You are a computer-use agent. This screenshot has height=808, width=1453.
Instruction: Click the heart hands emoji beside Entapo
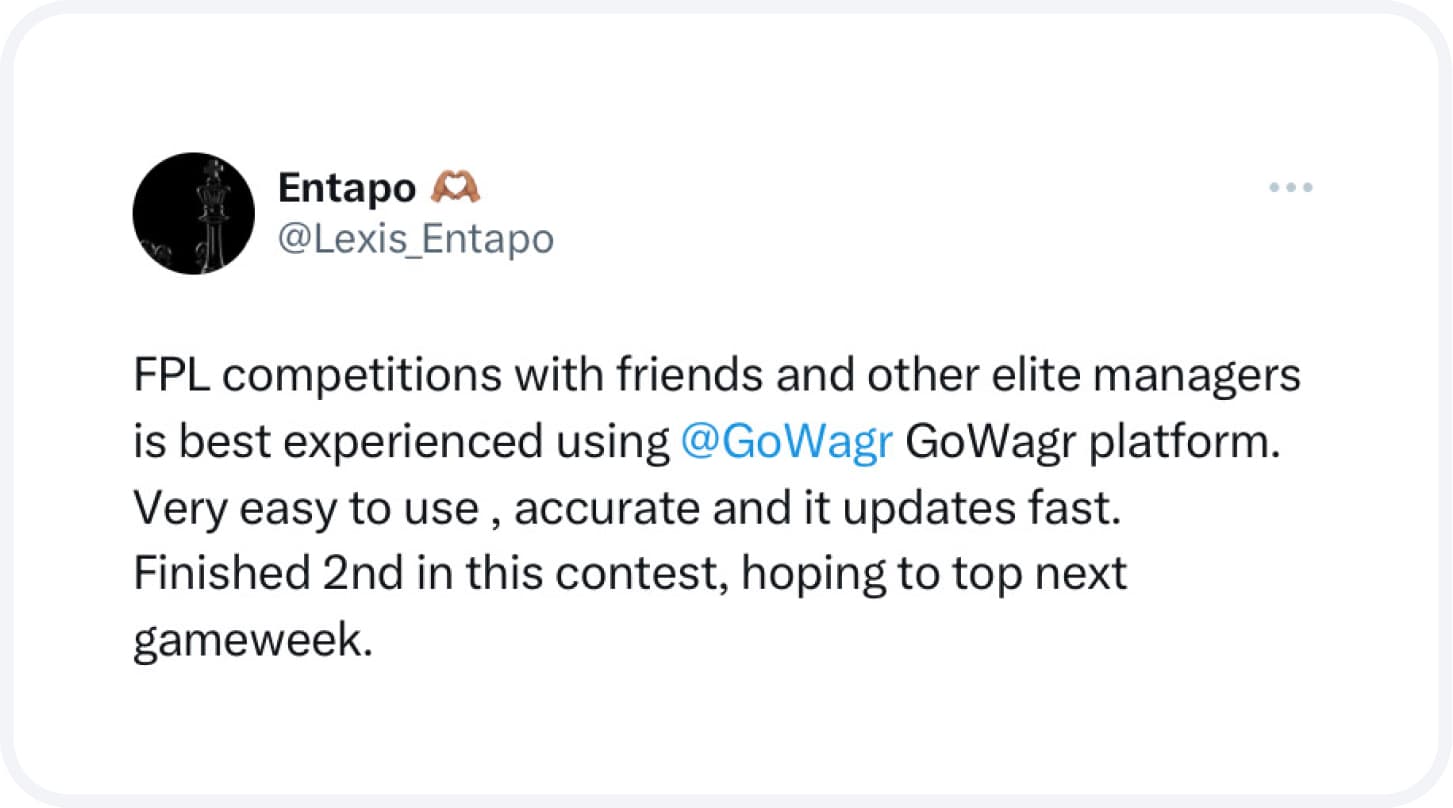coord(455,186)
